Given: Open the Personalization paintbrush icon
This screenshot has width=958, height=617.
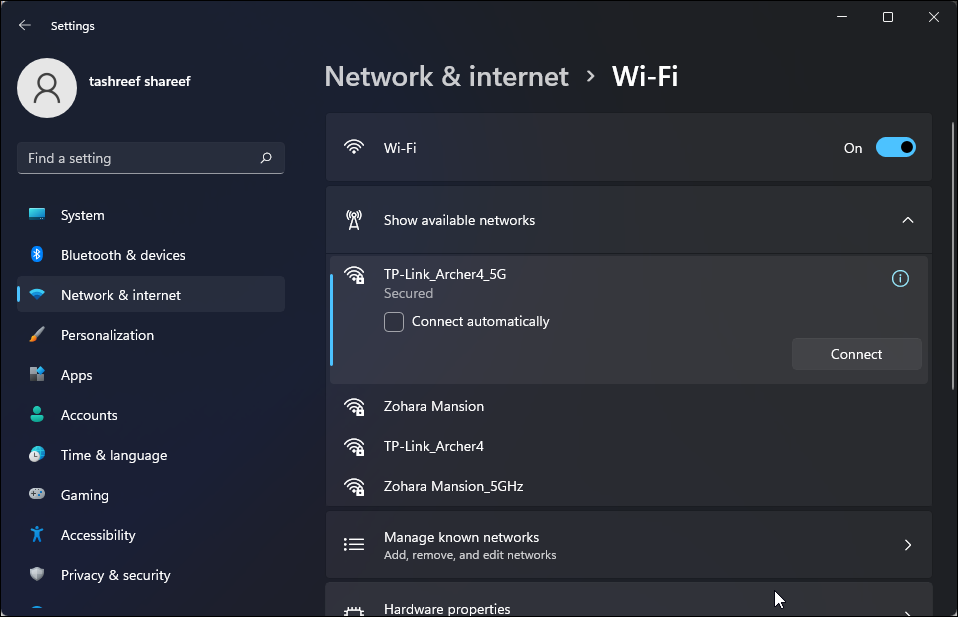Looking at the screenshot, I should tap(36, 334).
